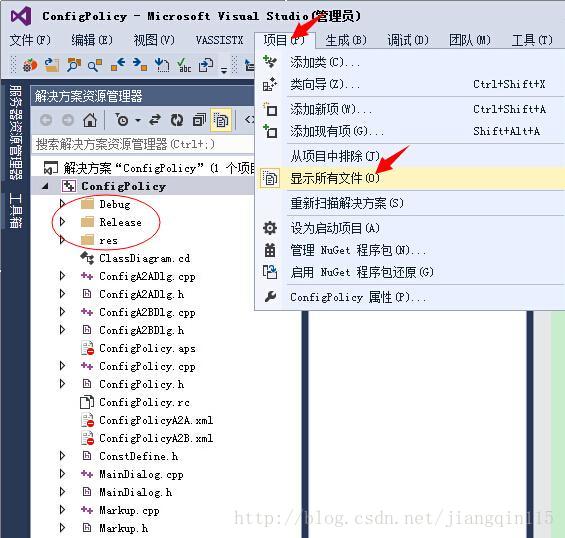Click the spell check abc toolbar icon
The height and width of the screenshot is (538, 565).
(184, 65)
